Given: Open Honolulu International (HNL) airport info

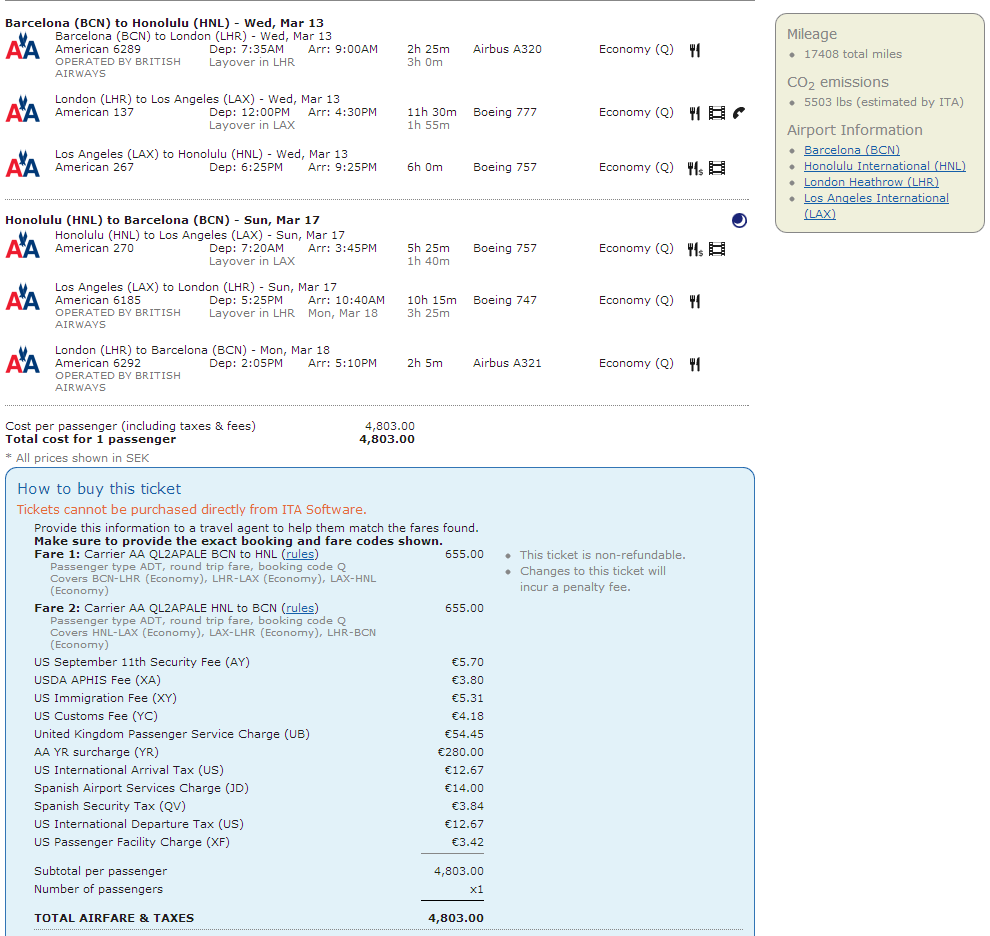Looking at the screenshot, I should 884,166.
